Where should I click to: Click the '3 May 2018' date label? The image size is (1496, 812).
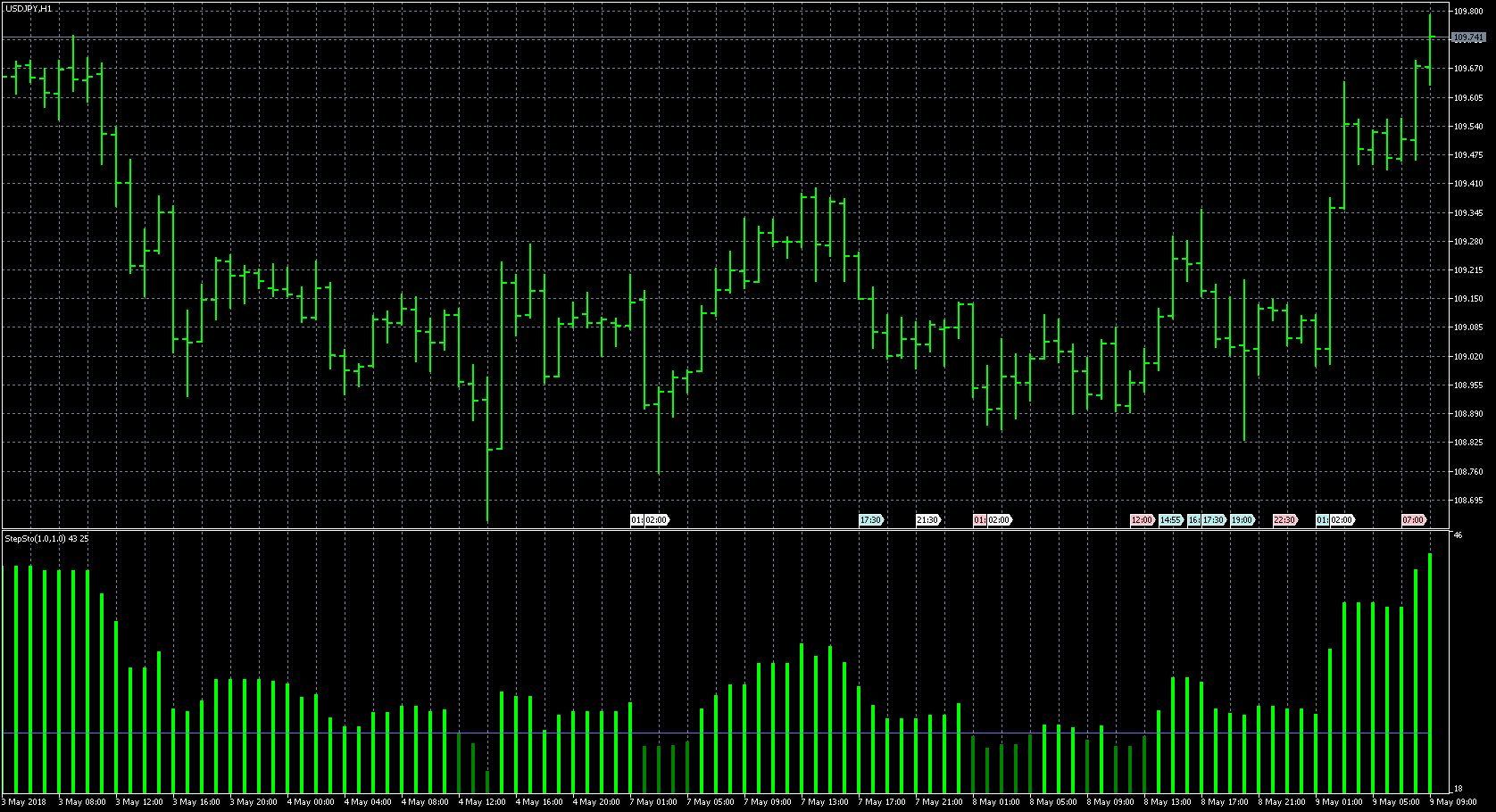pos(25,802)
